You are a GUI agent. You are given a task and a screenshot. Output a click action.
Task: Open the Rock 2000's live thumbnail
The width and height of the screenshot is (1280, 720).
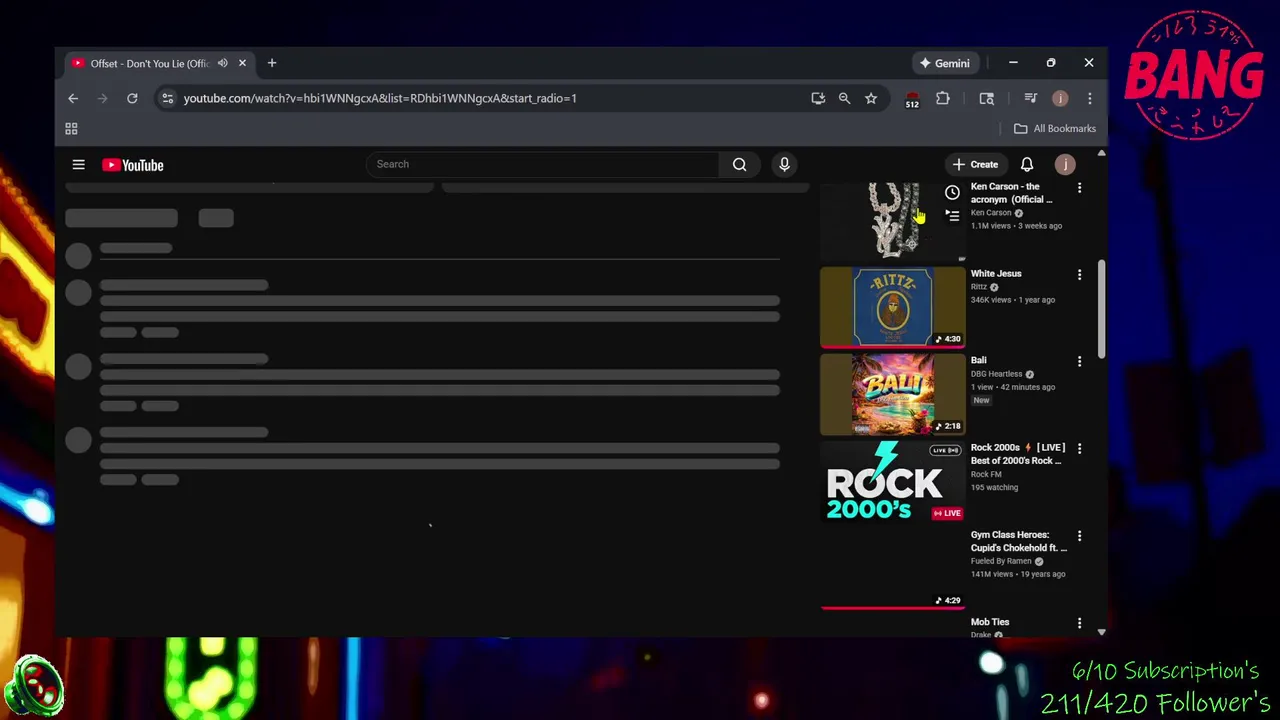tap(892, 481)
